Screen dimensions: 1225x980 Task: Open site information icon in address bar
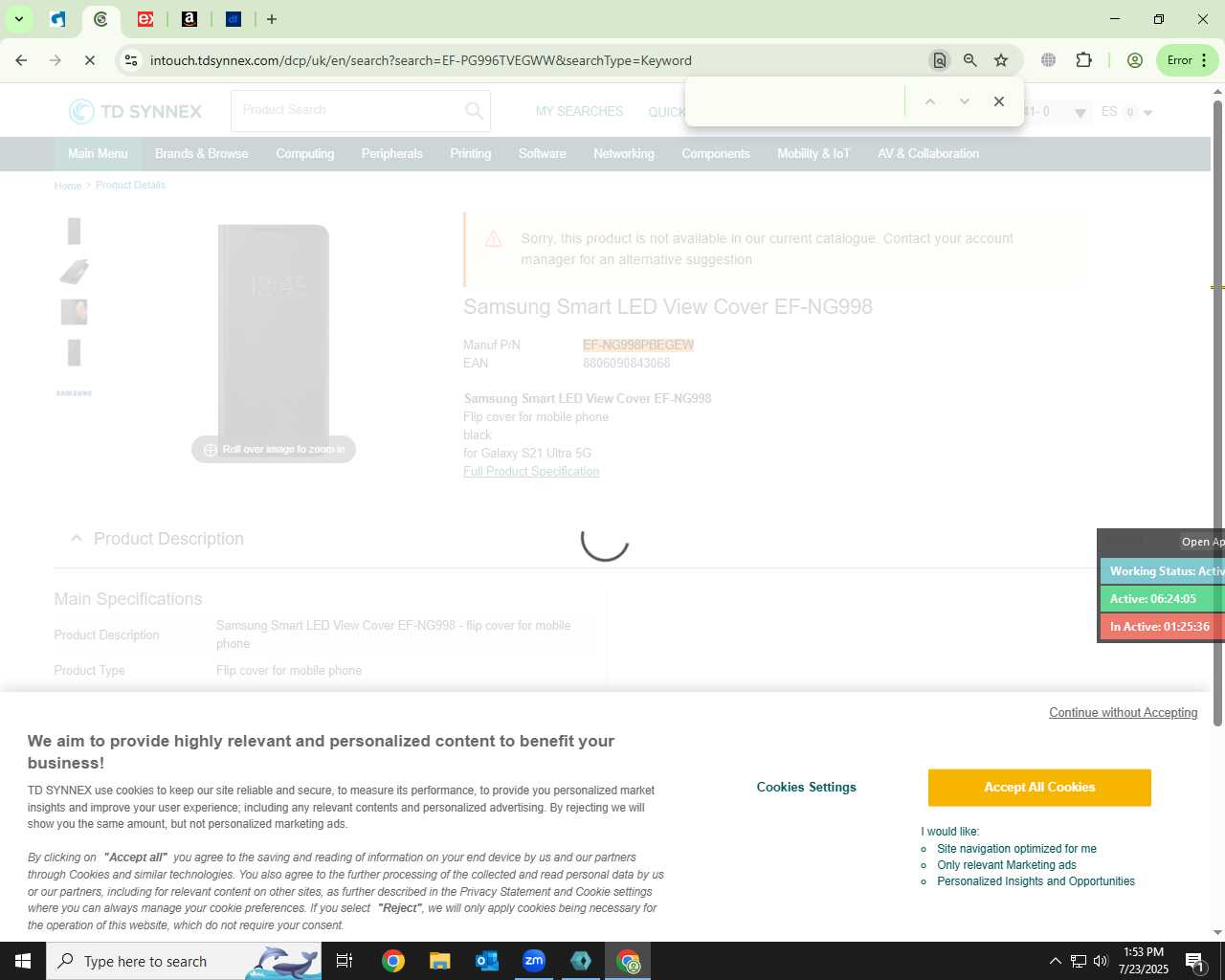tap(131, 60)
